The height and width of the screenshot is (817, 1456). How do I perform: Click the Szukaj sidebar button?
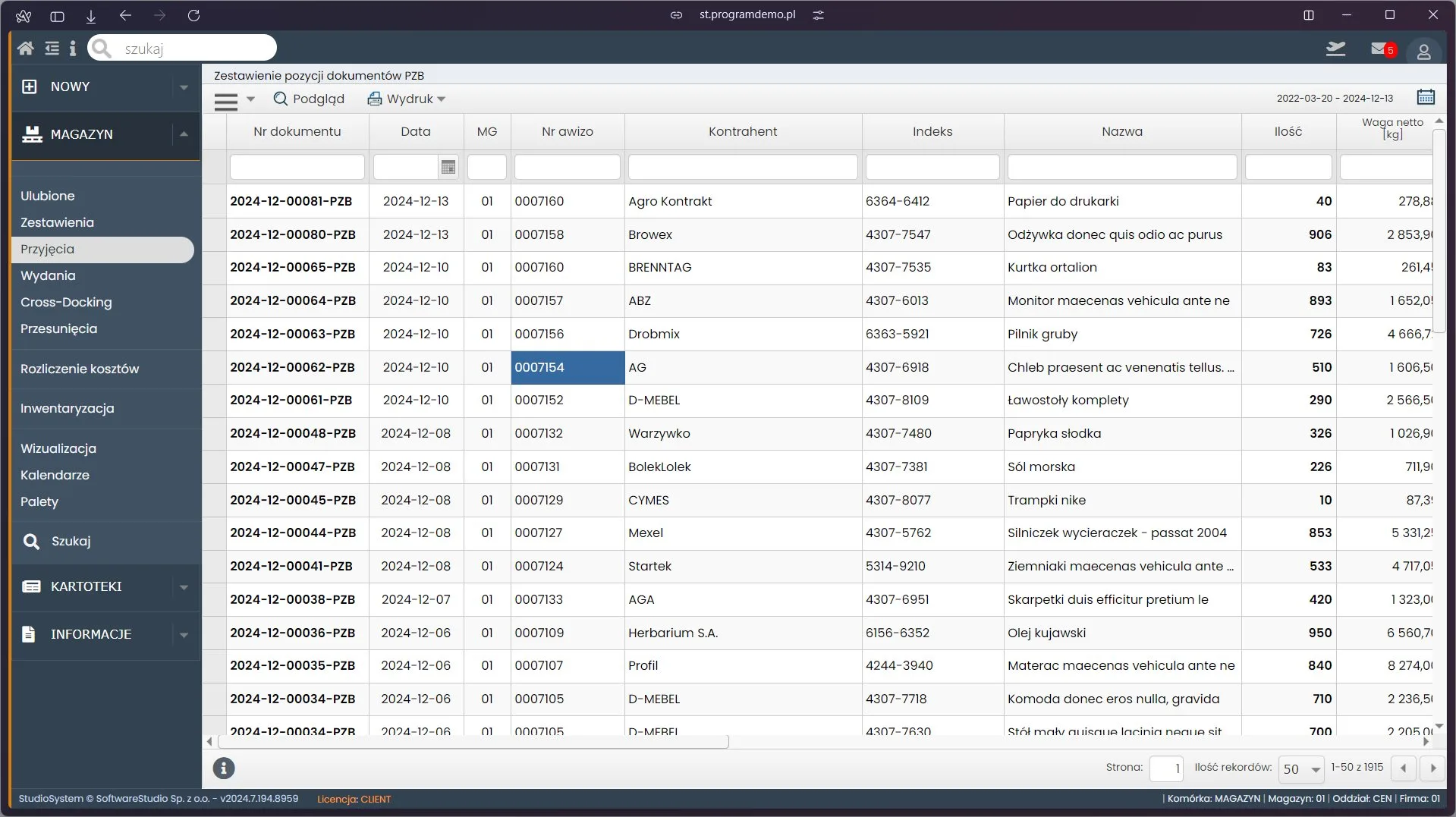click(57, 541)
